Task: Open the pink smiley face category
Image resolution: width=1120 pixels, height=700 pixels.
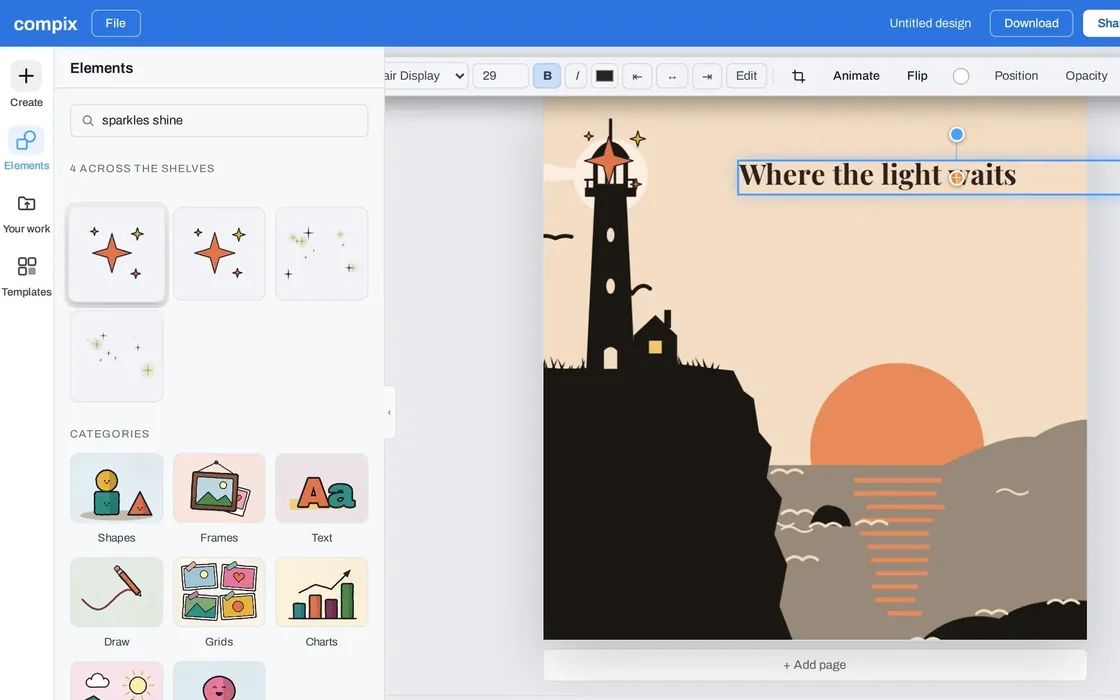Action: 219,681
